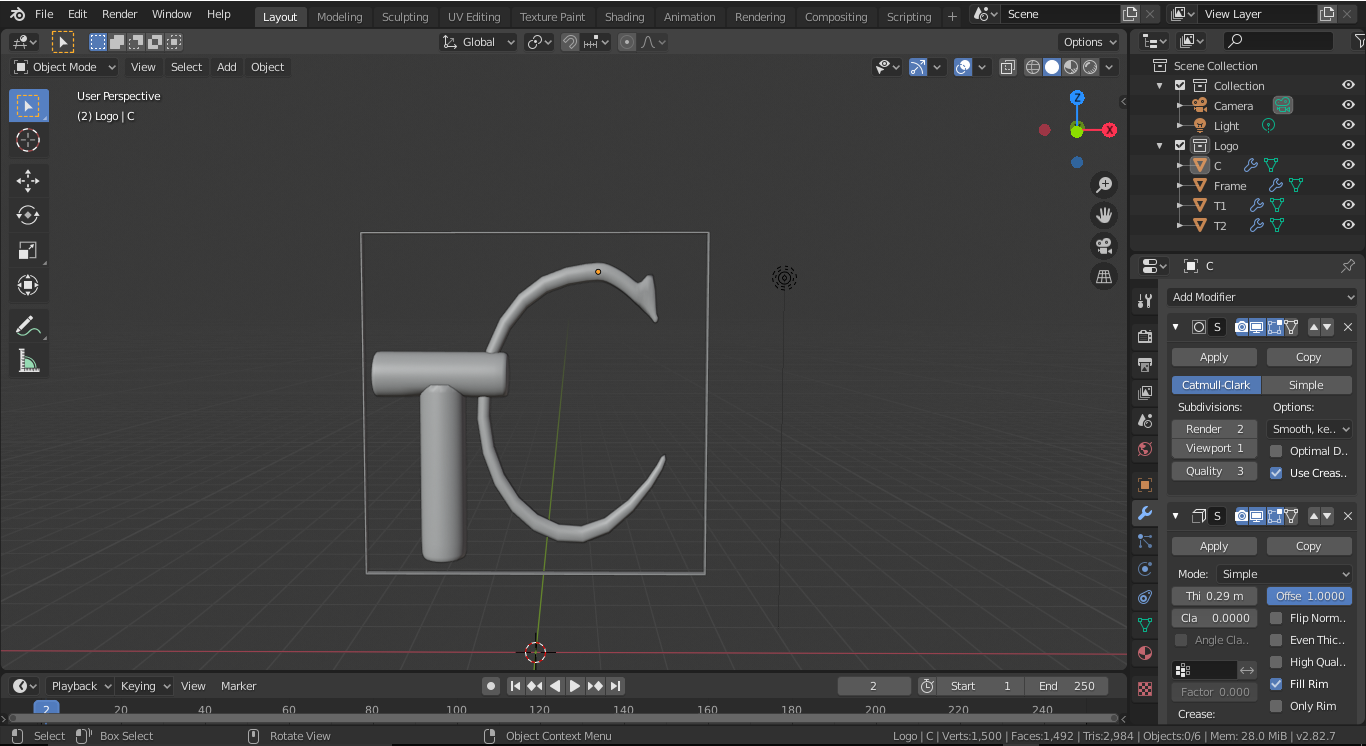The image size is (1366, 746).
Task: Switch to the UV Editing workspace tab
Action: coord(474,16)
